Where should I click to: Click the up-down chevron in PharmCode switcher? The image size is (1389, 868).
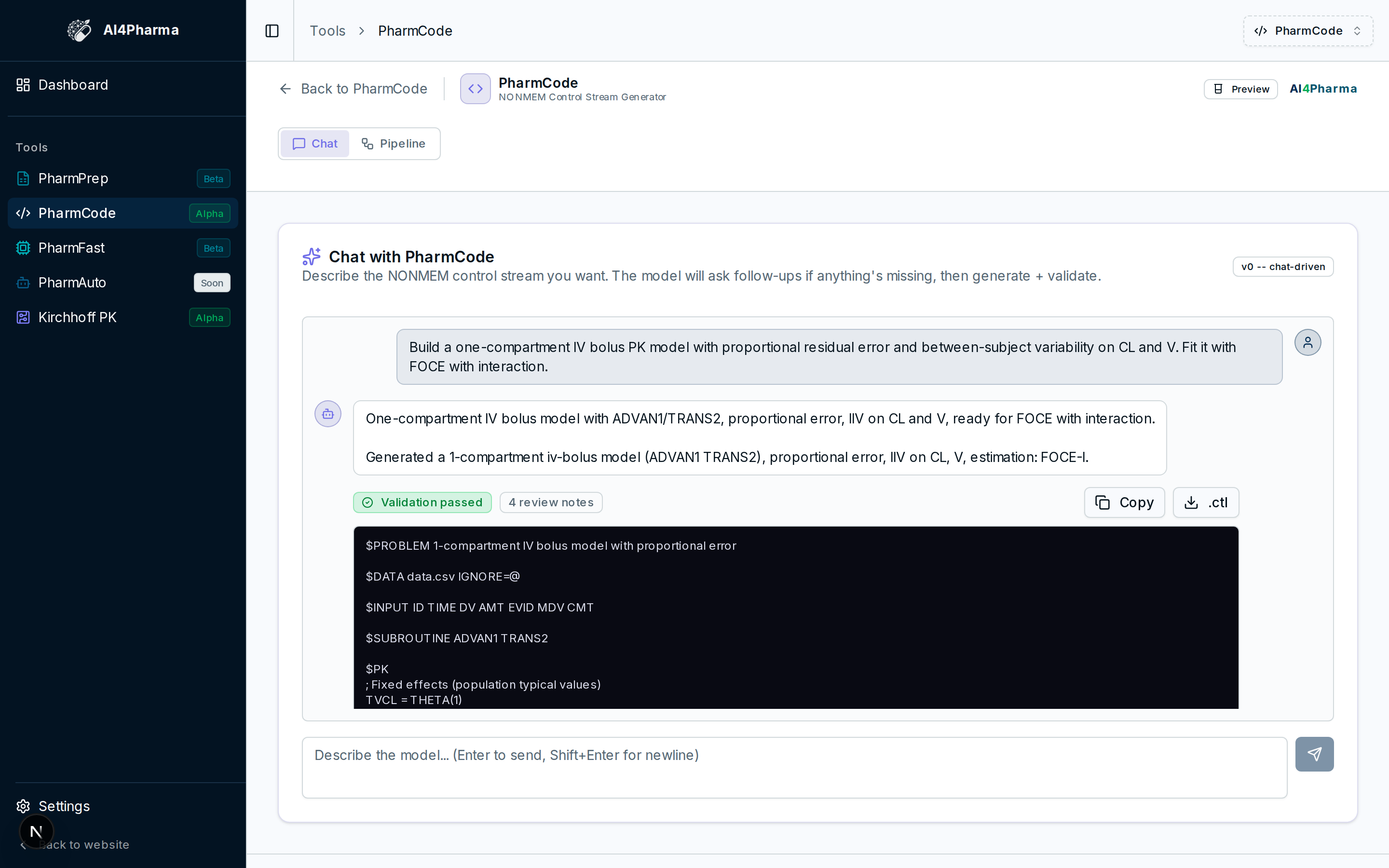[x=1357, y=30]
